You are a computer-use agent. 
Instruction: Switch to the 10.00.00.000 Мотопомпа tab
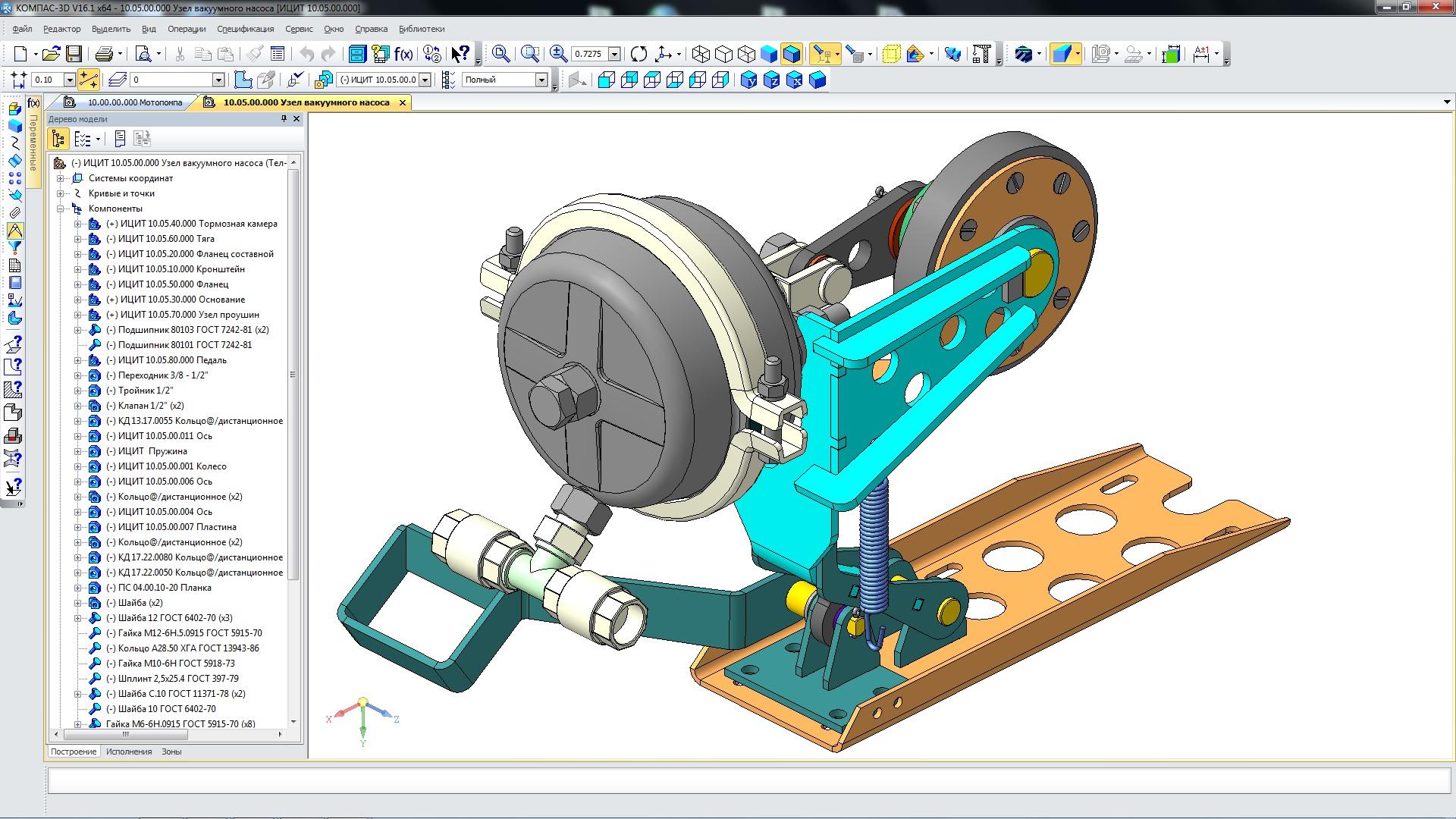[134, 102]
